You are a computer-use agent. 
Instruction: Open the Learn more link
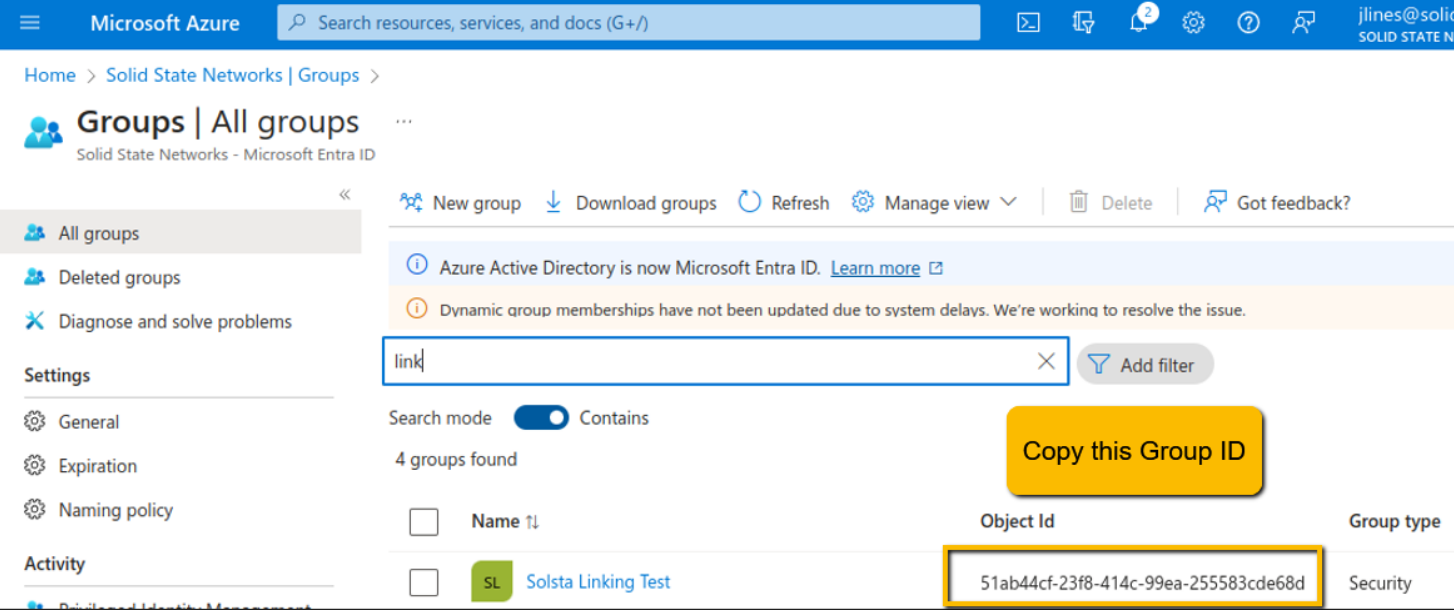click(875, 268)
